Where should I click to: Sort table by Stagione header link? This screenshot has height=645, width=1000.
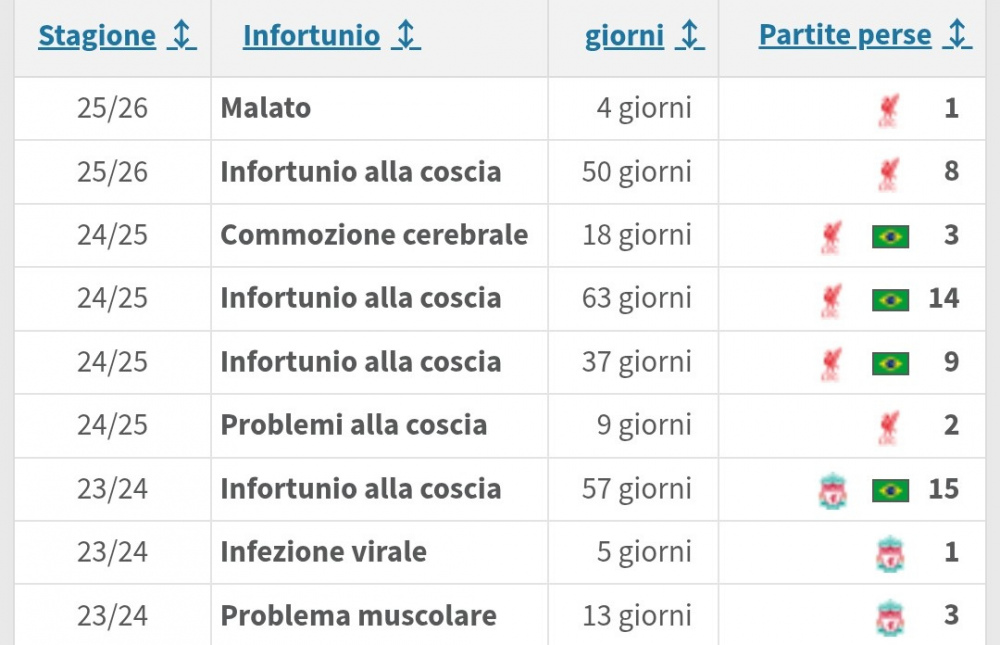[x=97, y=37]
